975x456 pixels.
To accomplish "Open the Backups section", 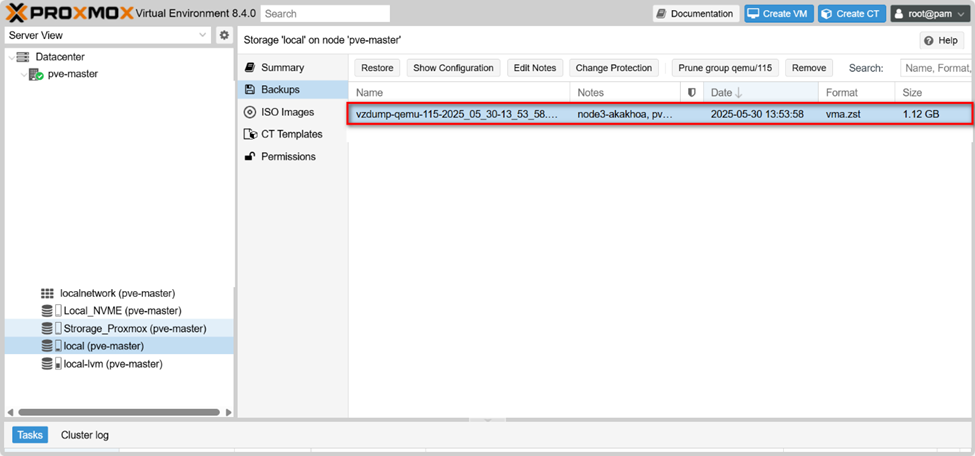I will pyautogui.click(x=279, y=90).
